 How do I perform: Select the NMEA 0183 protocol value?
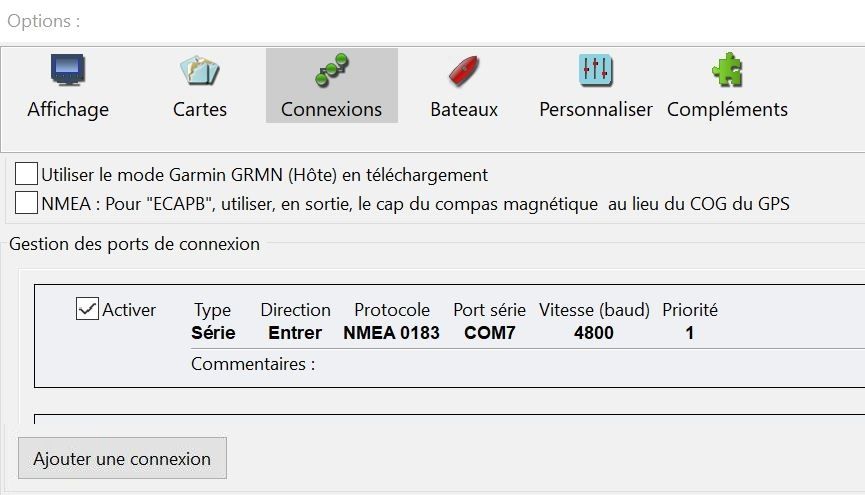[x=391, y=333]
